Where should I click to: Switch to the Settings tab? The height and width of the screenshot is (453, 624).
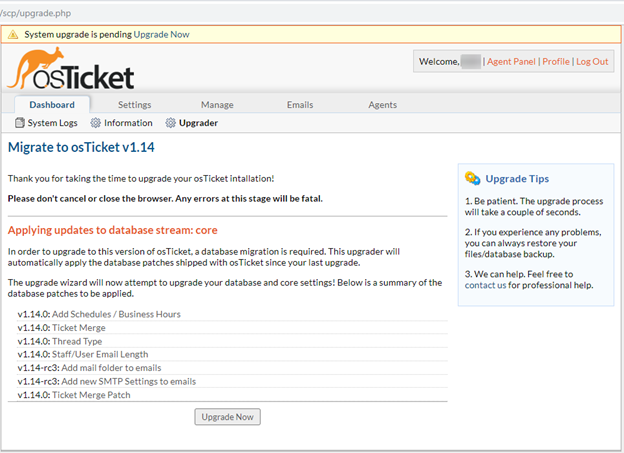(135, 105)
